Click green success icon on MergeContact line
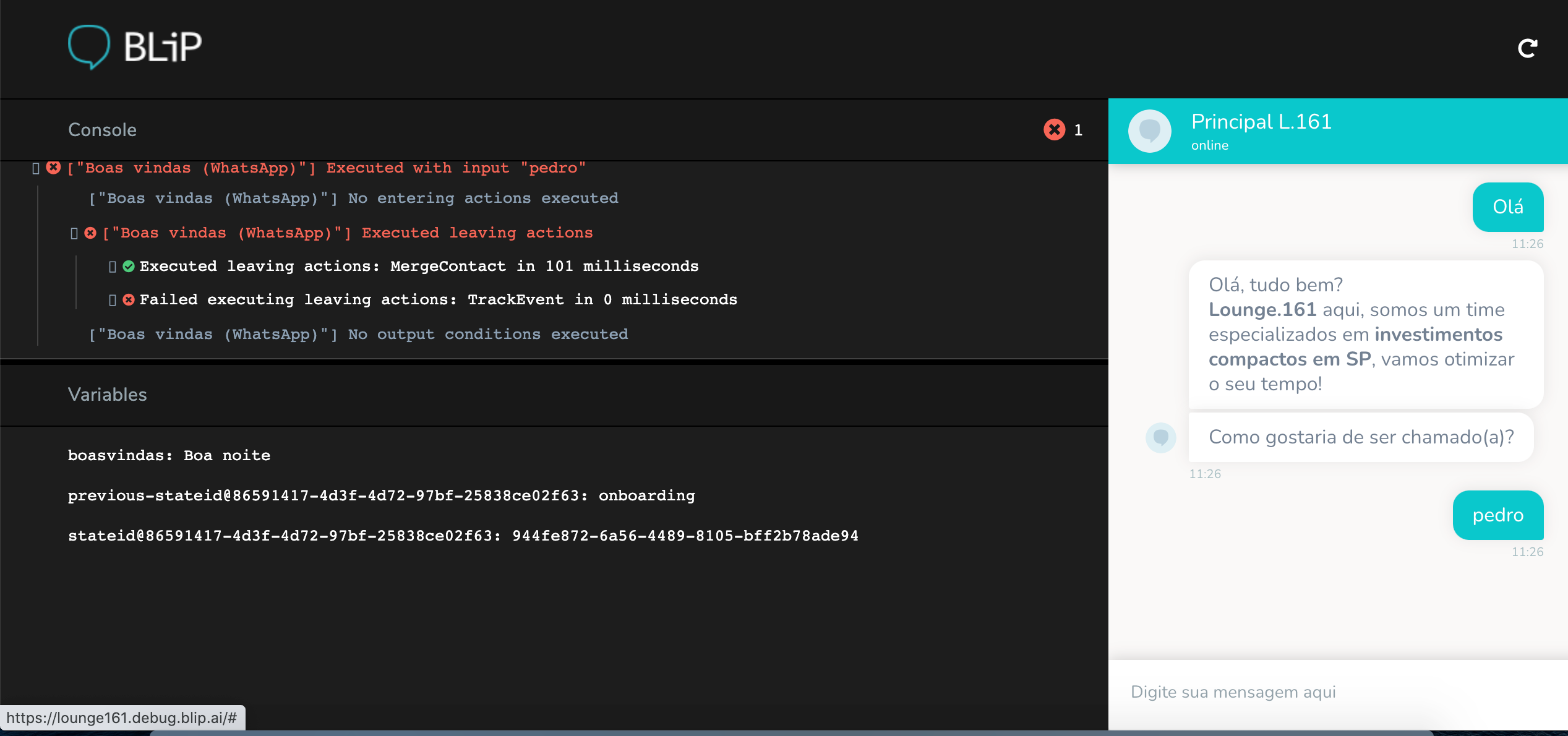 (129, 267)
